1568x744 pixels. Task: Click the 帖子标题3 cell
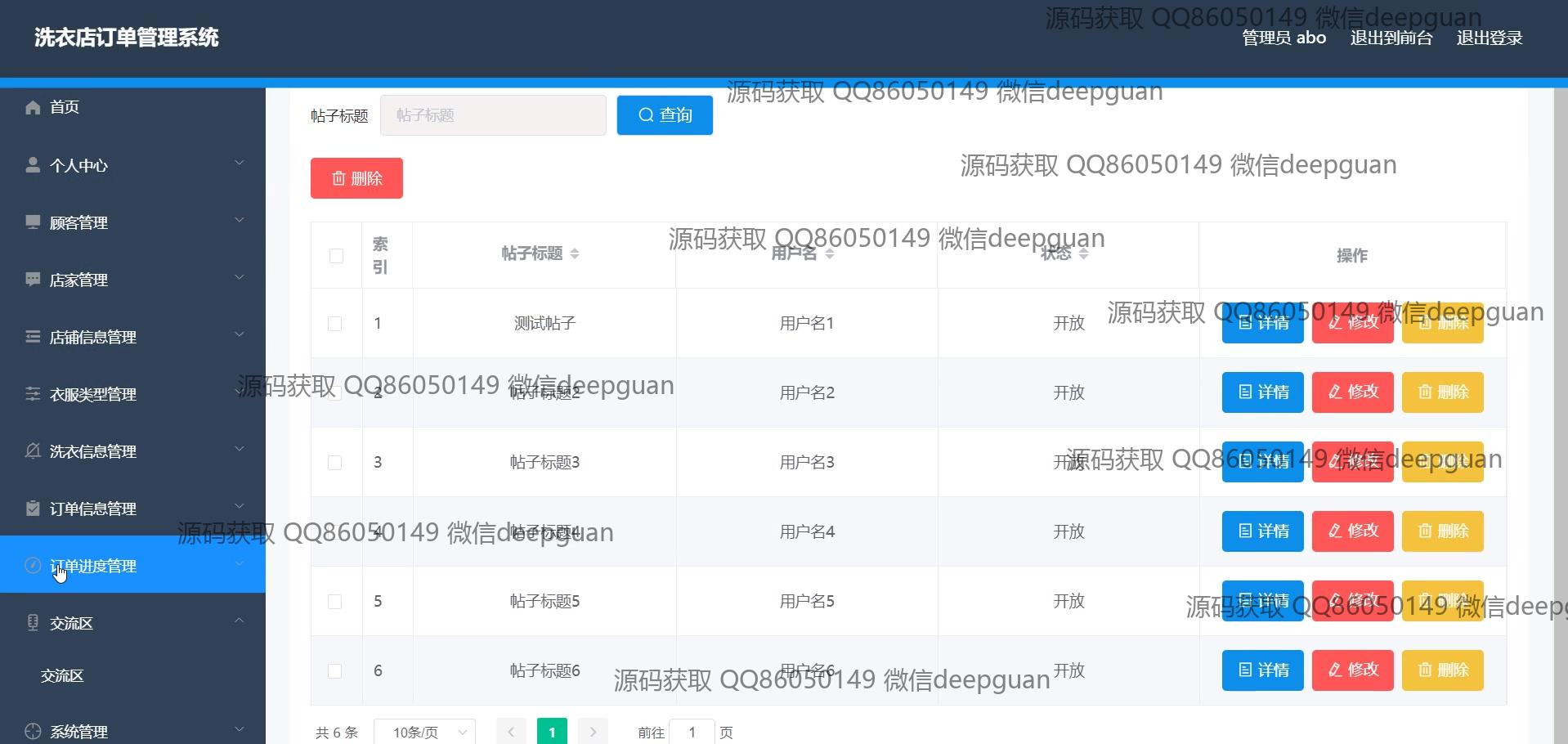coord(544,463)
